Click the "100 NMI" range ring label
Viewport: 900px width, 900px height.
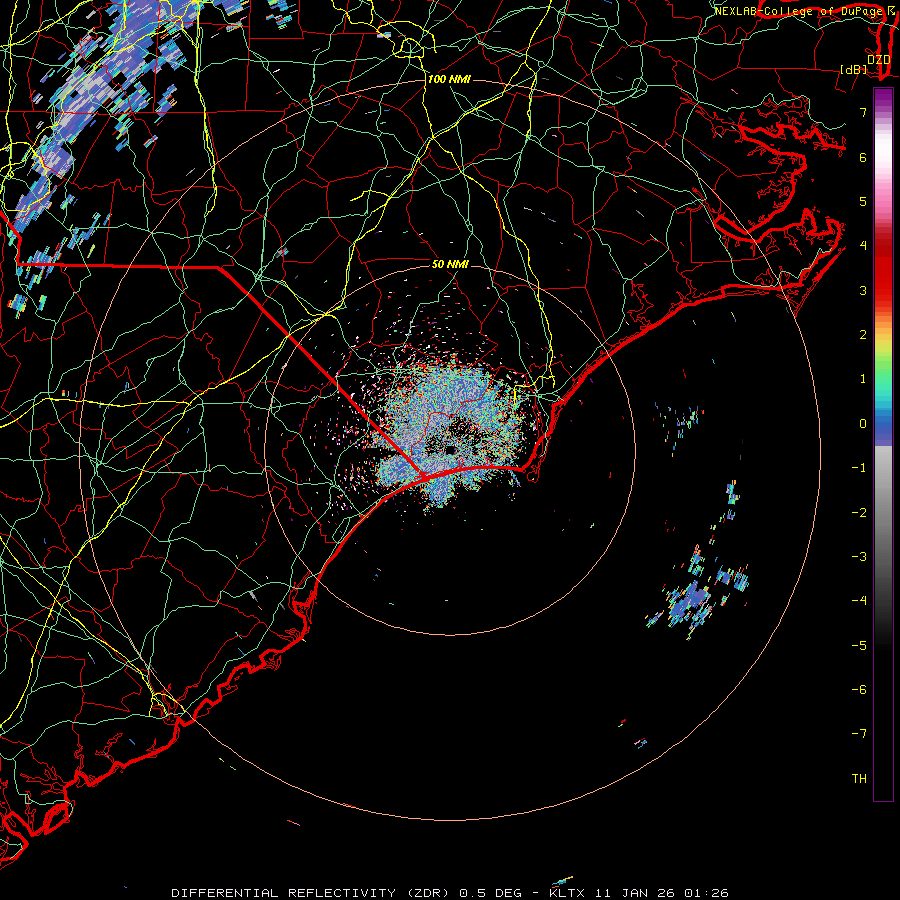click(449, 79)
